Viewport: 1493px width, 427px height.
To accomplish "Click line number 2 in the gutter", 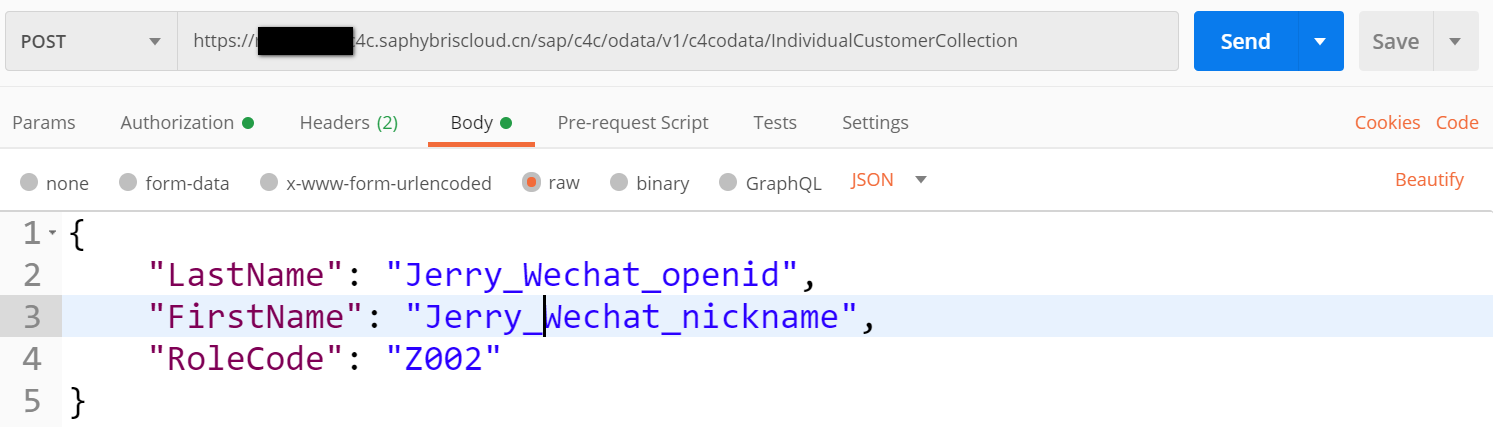I will coord(31,276).
